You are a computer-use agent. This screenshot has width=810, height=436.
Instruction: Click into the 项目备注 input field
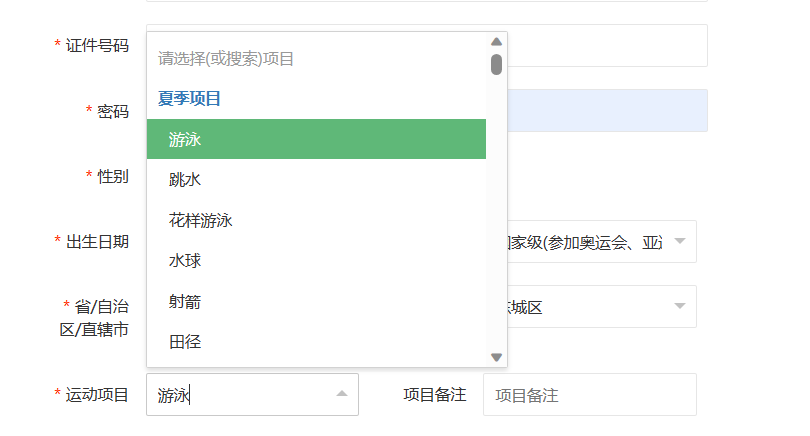(589, 395)
